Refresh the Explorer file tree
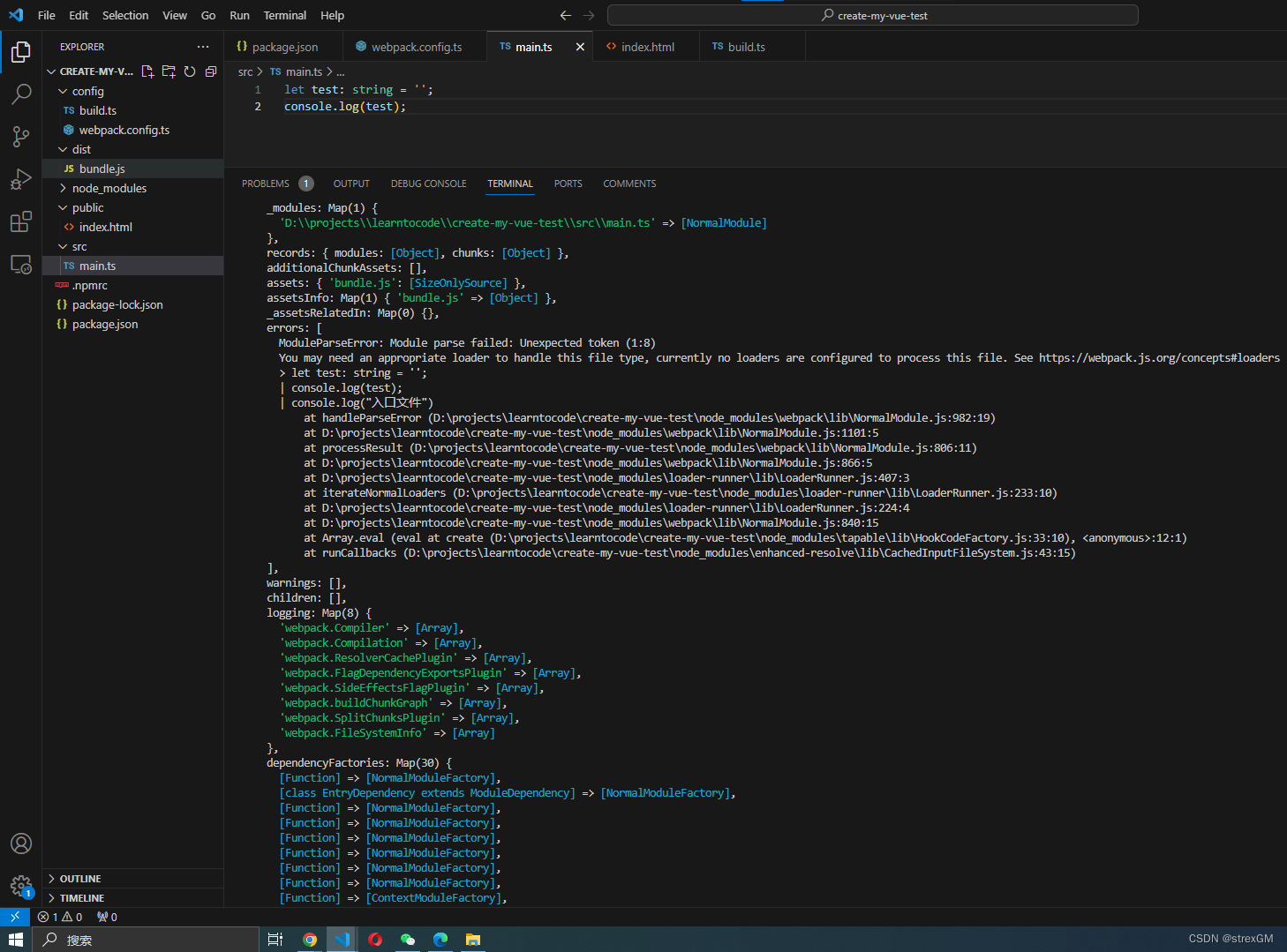Image resolution: width=1287 pixels, height=952 pixels. 190,71
